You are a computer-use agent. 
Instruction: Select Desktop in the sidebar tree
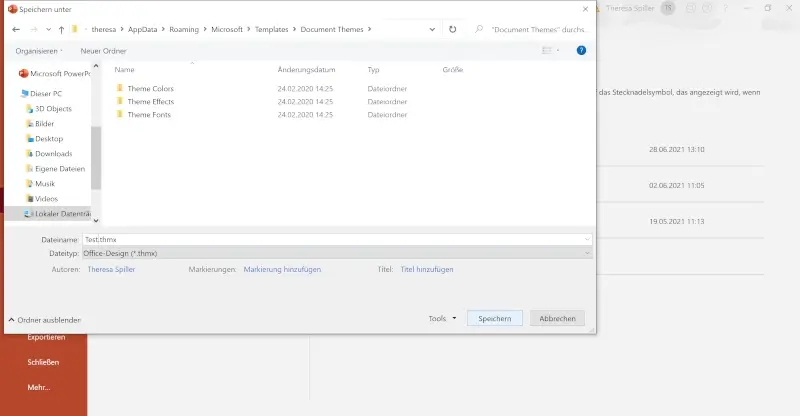[x=49, y=139]
